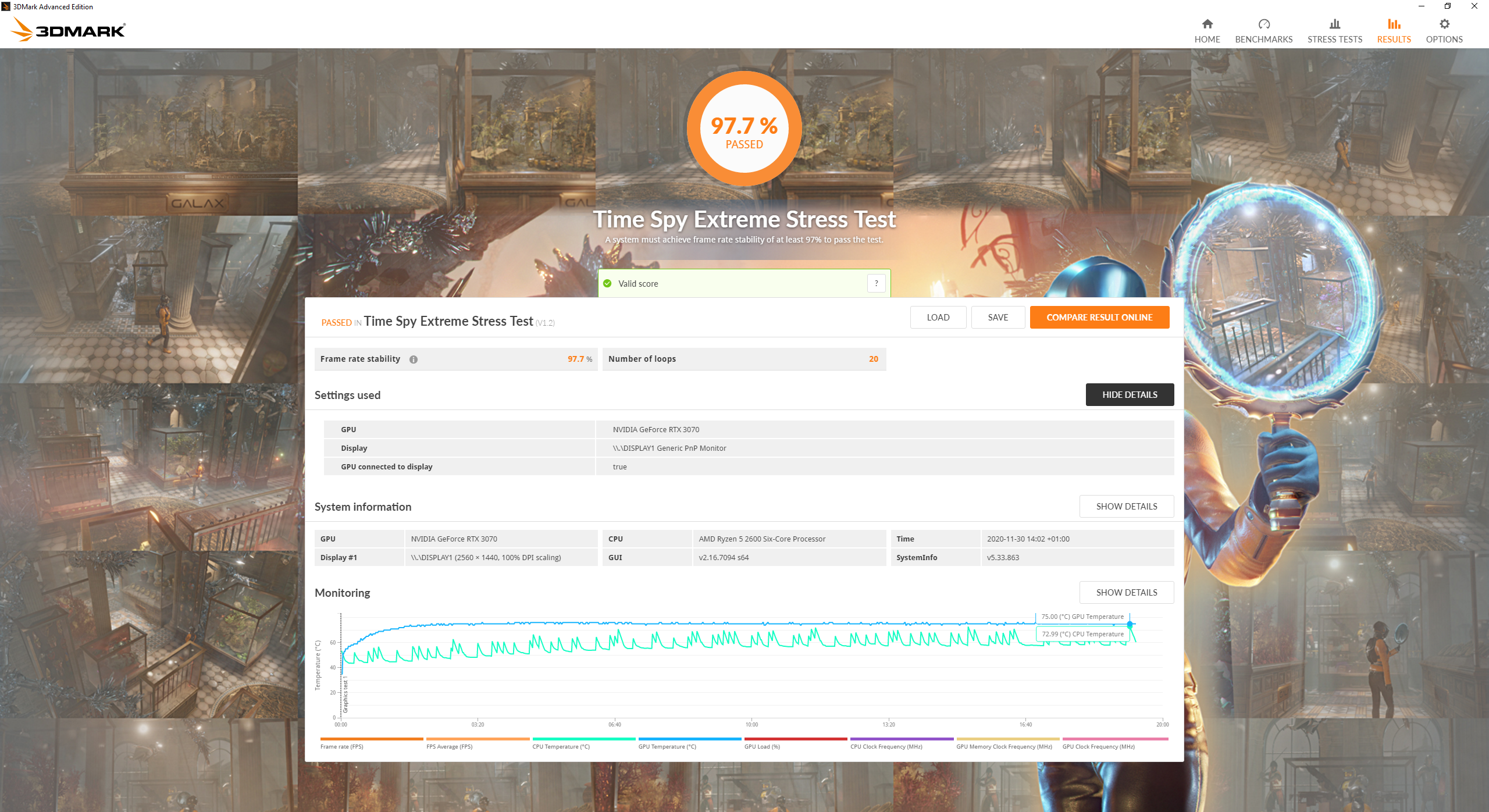Image resolution: width=1489 pixels, height=812 pixels.
Task: Click the question mark in the Valid score box
Action: (876, 283)
